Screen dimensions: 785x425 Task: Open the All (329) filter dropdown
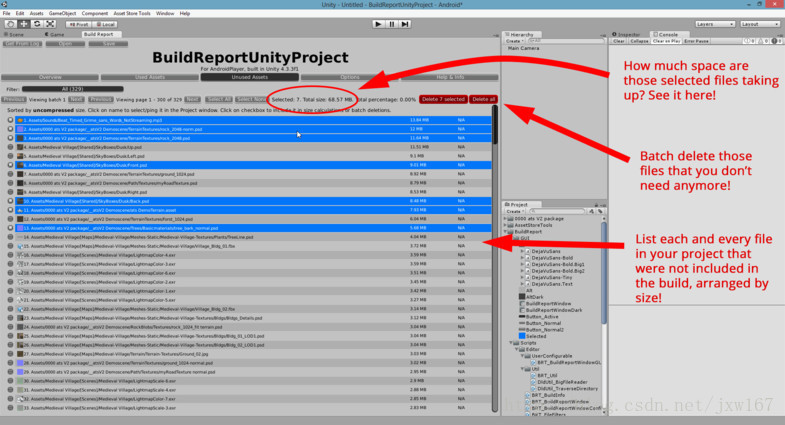click(x=73, y=89)
